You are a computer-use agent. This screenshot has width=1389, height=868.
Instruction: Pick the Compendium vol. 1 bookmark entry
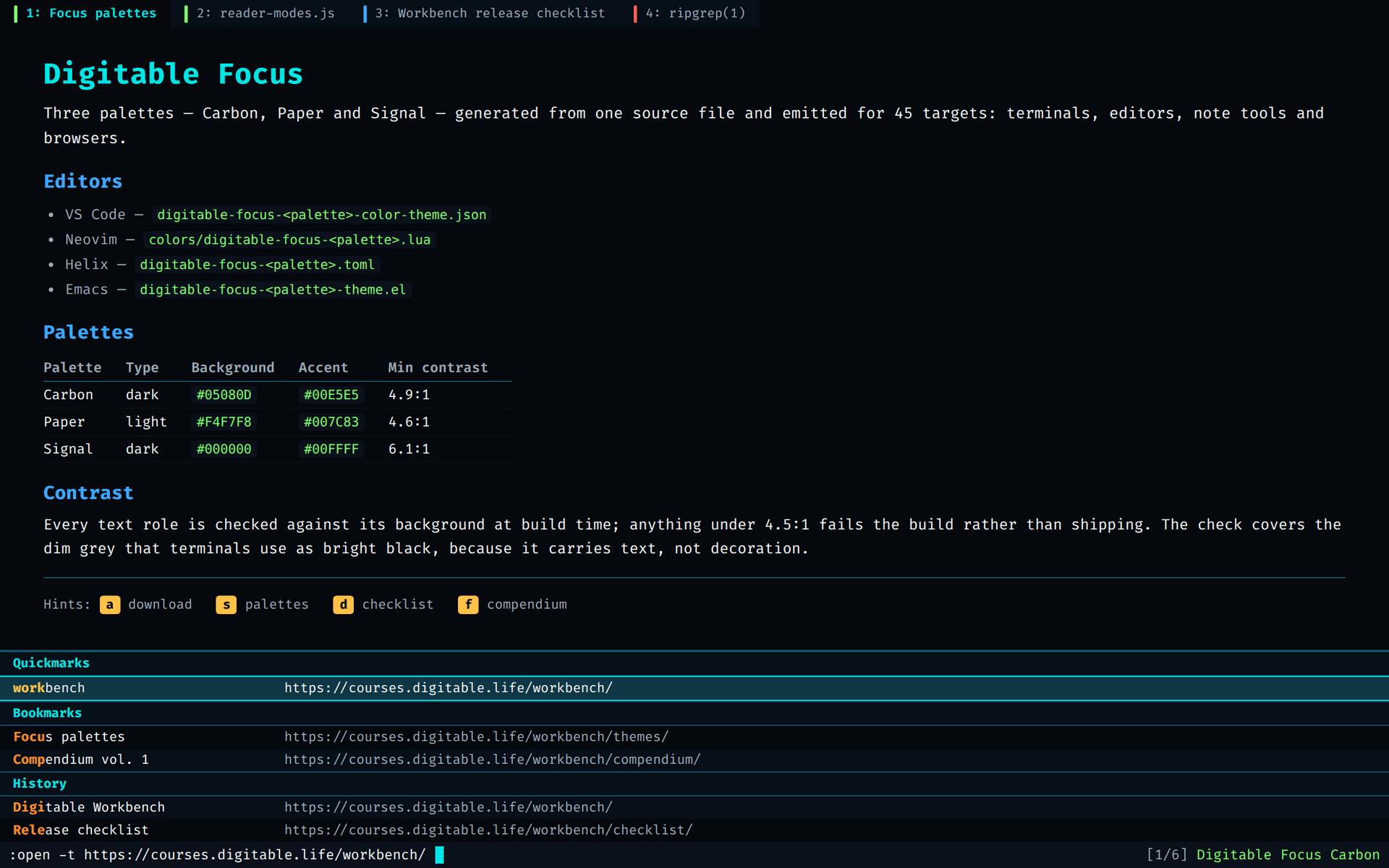click(694, 759)
